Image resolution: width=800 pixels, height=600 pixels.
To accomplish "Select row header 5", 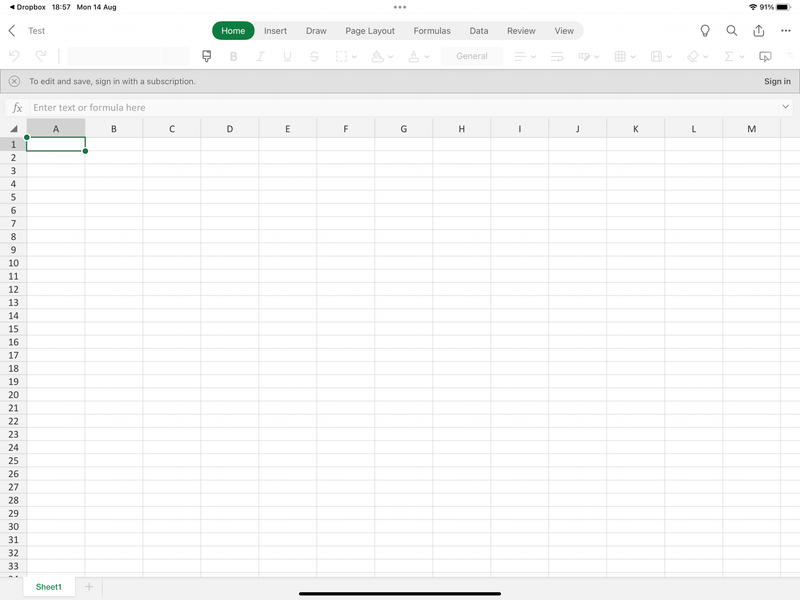I will tap(13, 197).
